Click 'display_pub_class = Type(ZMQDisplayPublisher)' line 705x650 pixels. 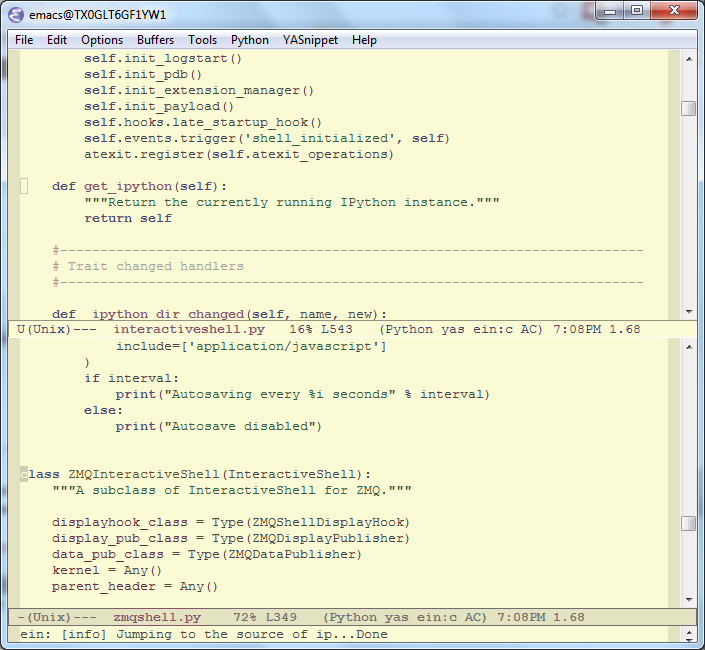(x=231, y=539)
